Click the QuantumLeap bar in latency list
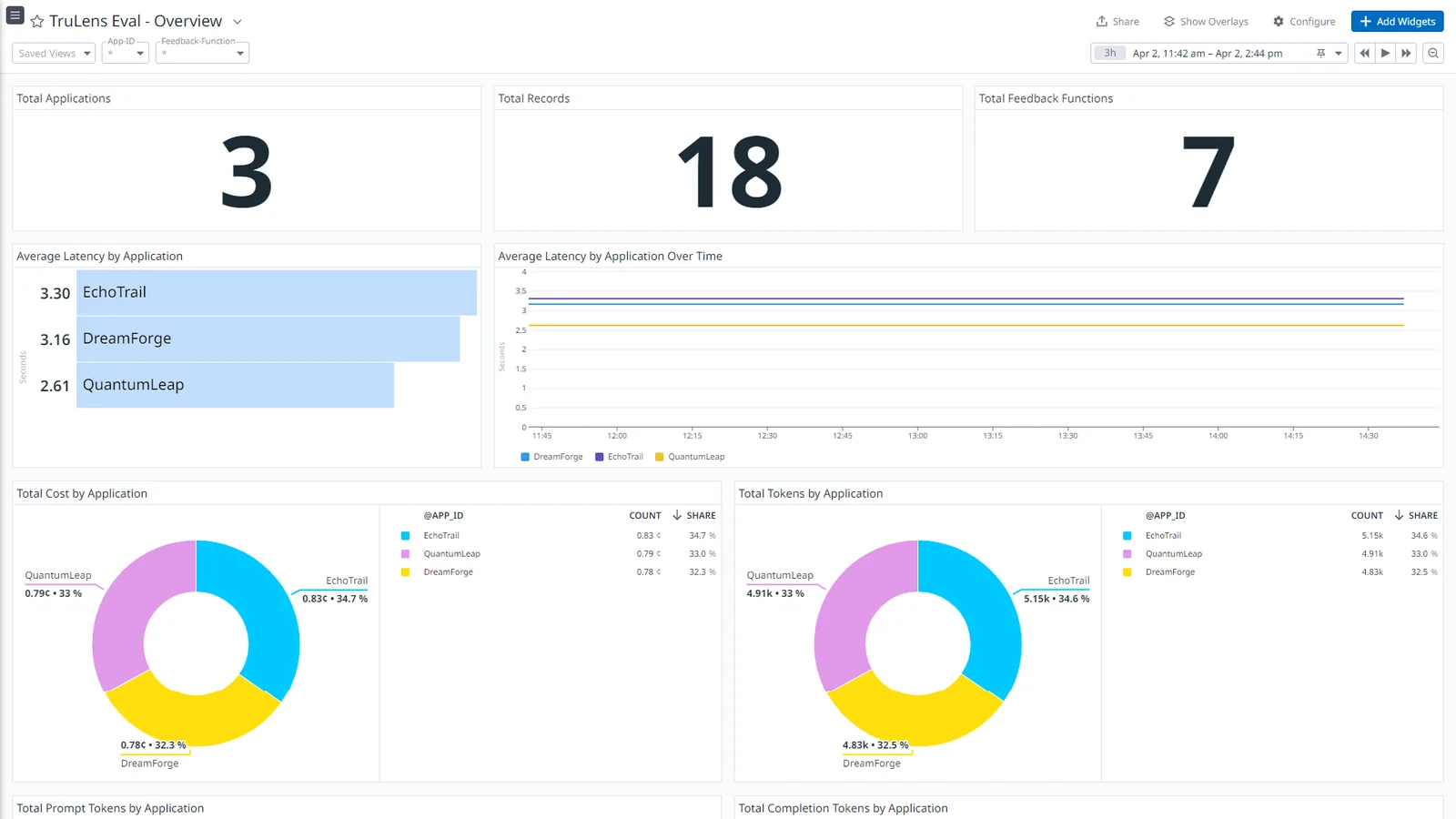The image size is (1456, 819). pos(235,385)
